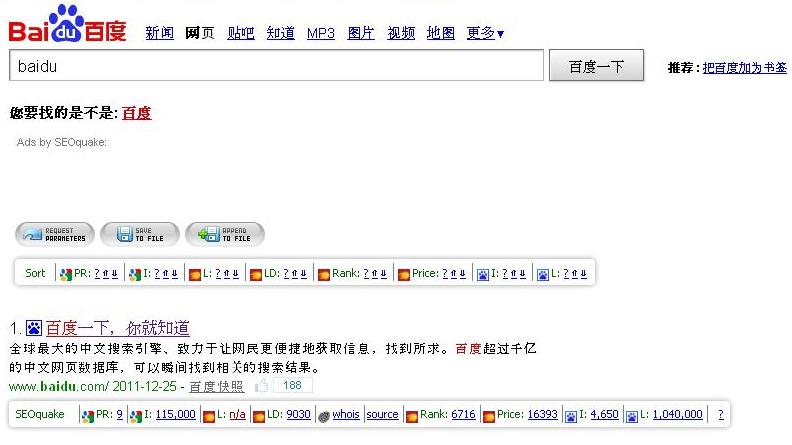The height and width of the screenshot is (445, 792).
Task: Click the question mark after Price in Sort bar
Action: click(445, 273)
